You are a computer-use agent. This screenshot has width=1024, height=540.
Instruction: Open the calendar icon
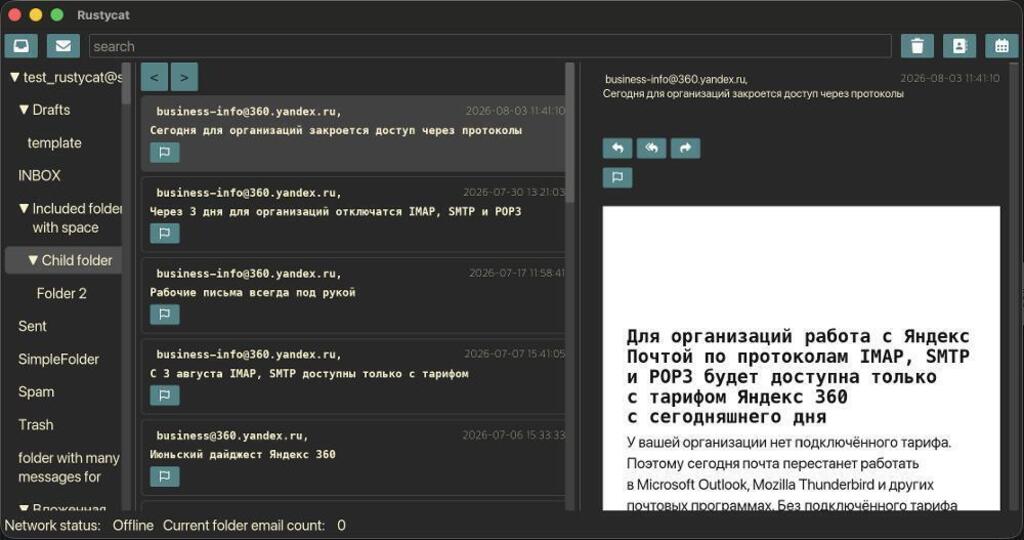[1002, 46]
